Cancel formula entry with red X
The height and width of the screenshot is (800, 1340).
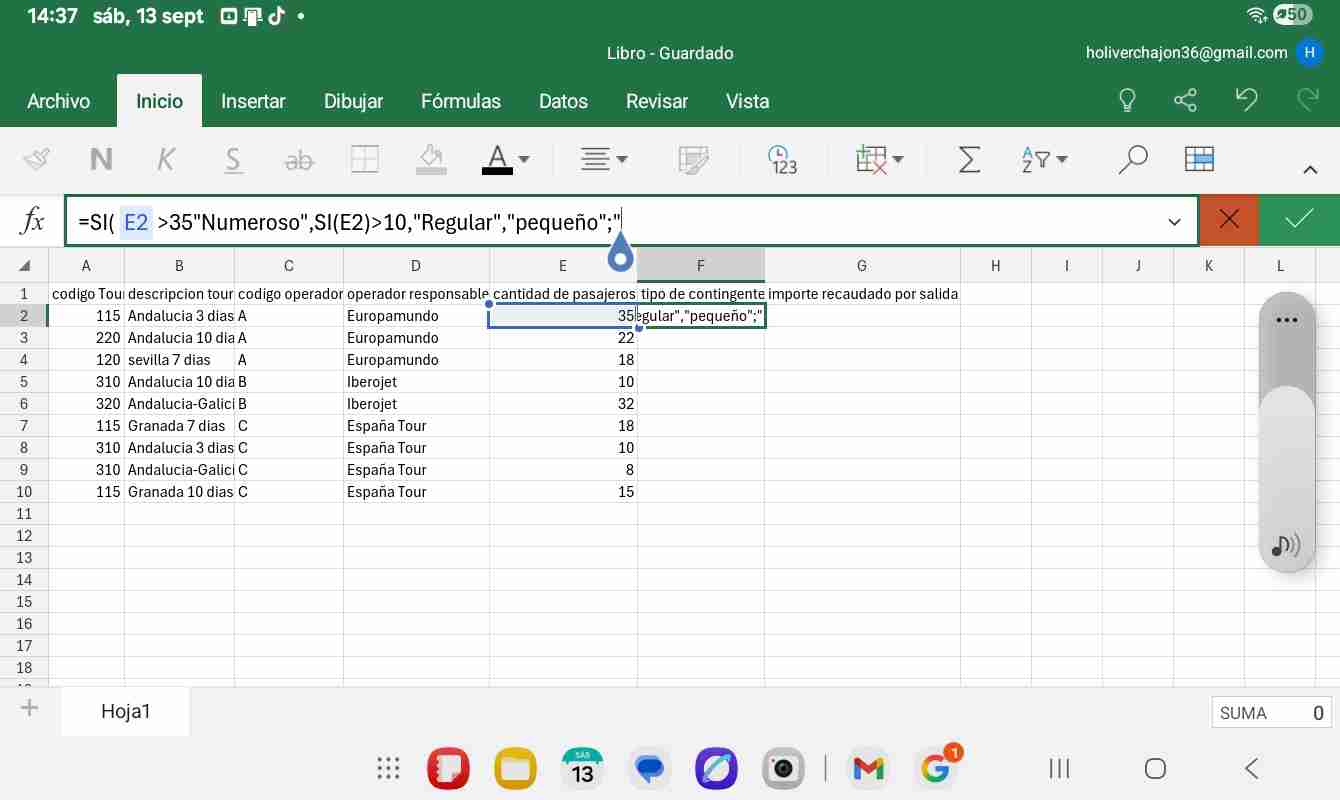click(1229, 220)
